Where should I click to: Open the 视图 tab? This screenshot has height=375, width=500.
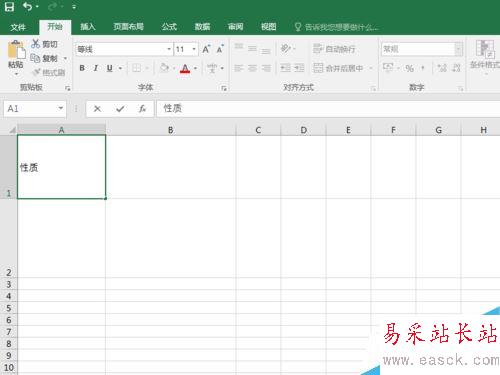pos(268,27)
